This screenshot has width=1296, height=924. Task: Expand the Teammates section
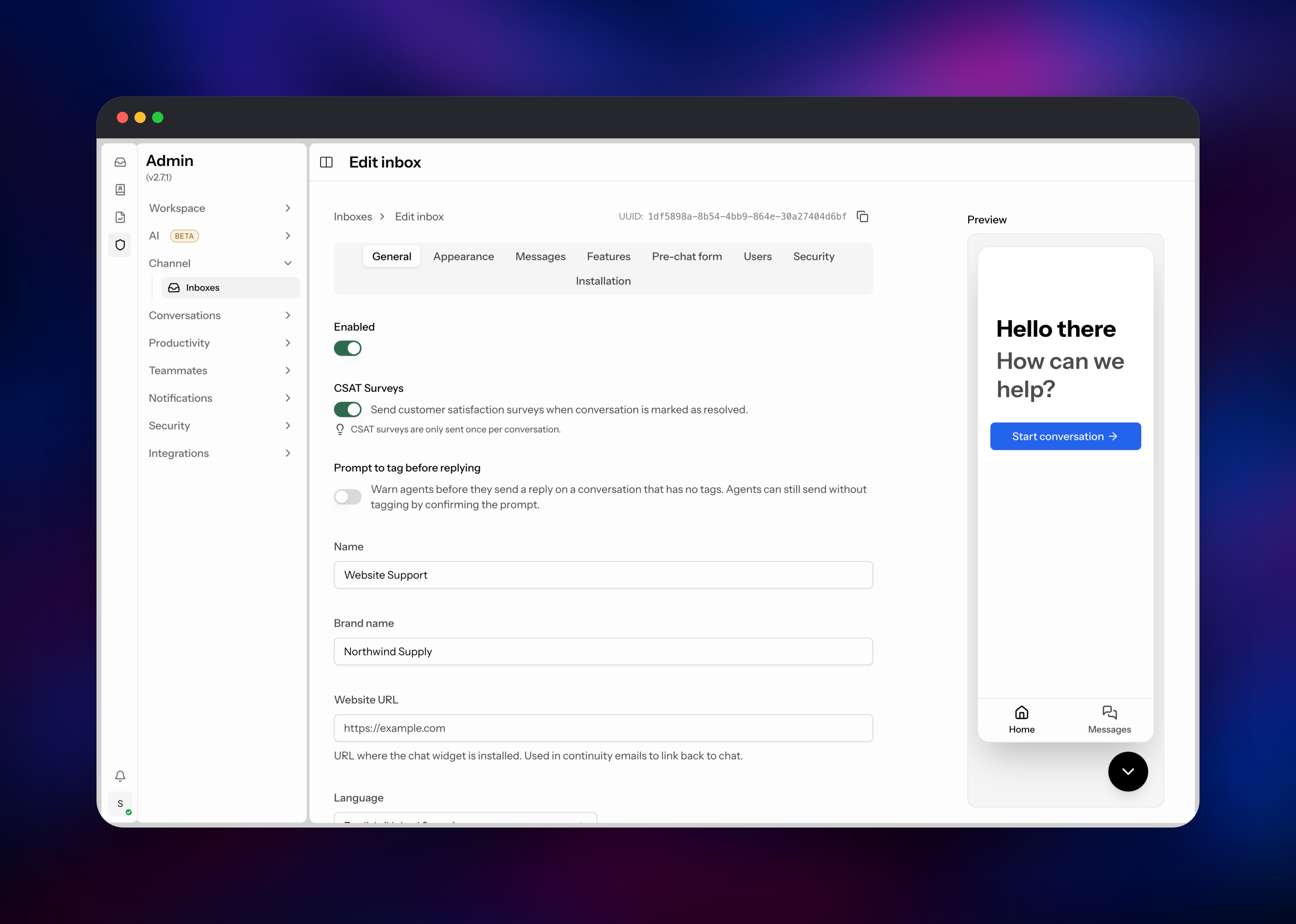coord(220,370)
